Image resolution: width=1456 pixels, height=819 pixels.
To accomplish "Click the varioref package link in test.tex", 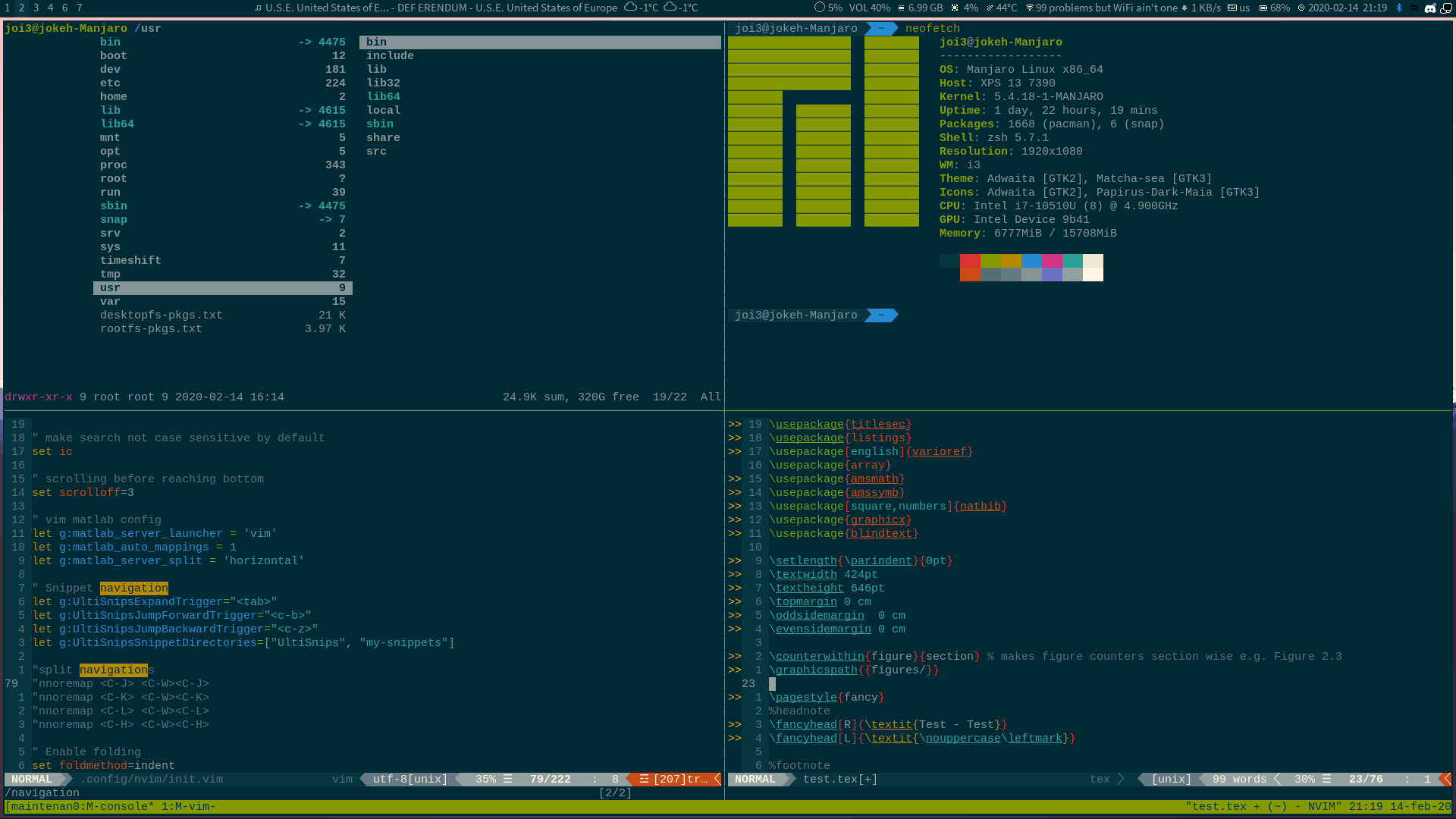I will (940, 451).
